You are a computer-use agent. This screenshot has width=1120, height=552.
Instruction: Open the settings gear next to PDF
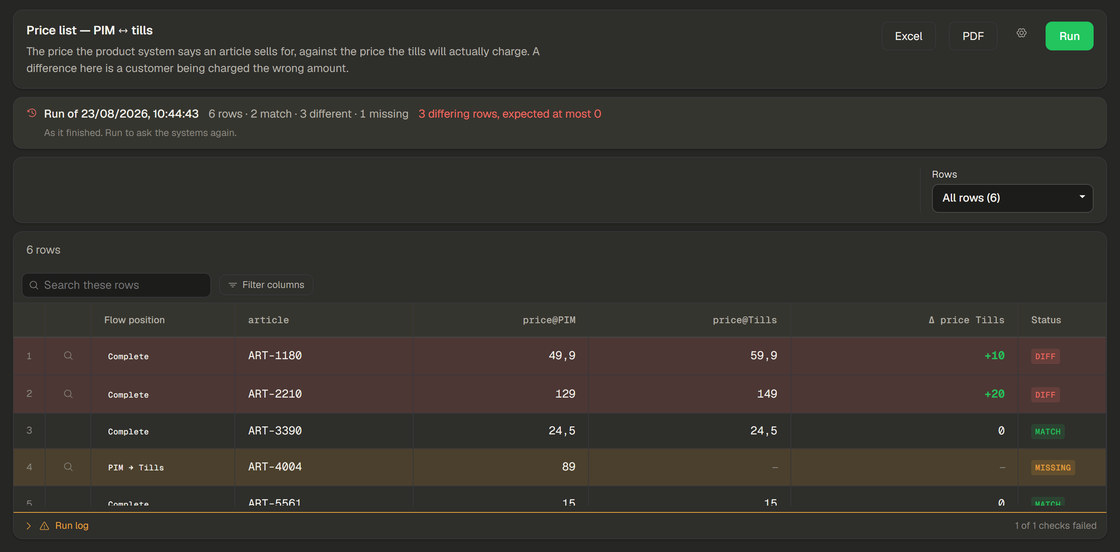(1021, 33)
